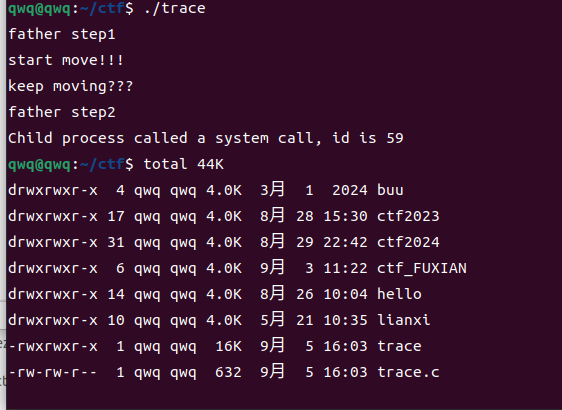Click the 'keep moving???' line
Image resolution: width=562 pixels, height=410 pixels.
pos(71,86)
